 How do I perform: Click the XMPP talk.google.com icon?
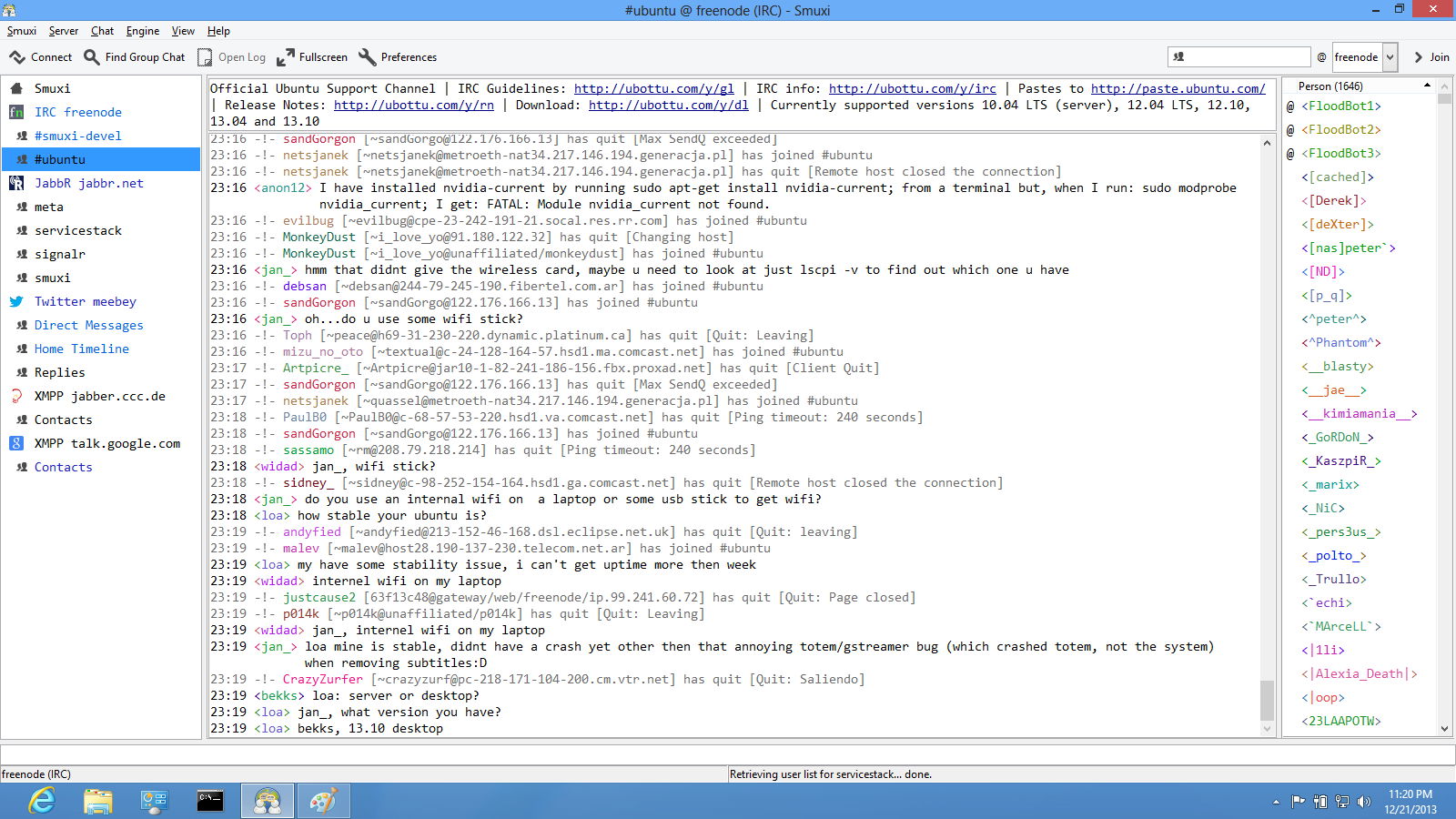(x=16, y=443)
